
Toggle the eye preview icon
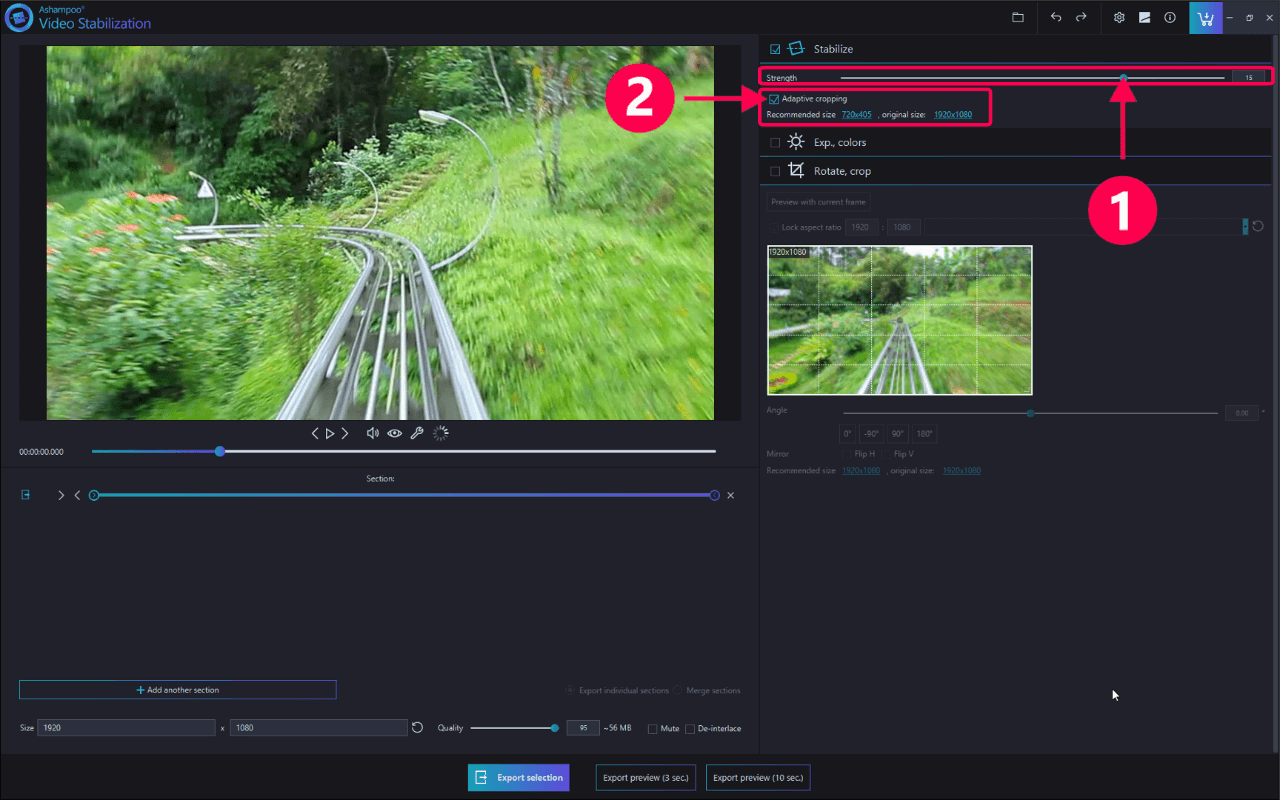point(395,434)
